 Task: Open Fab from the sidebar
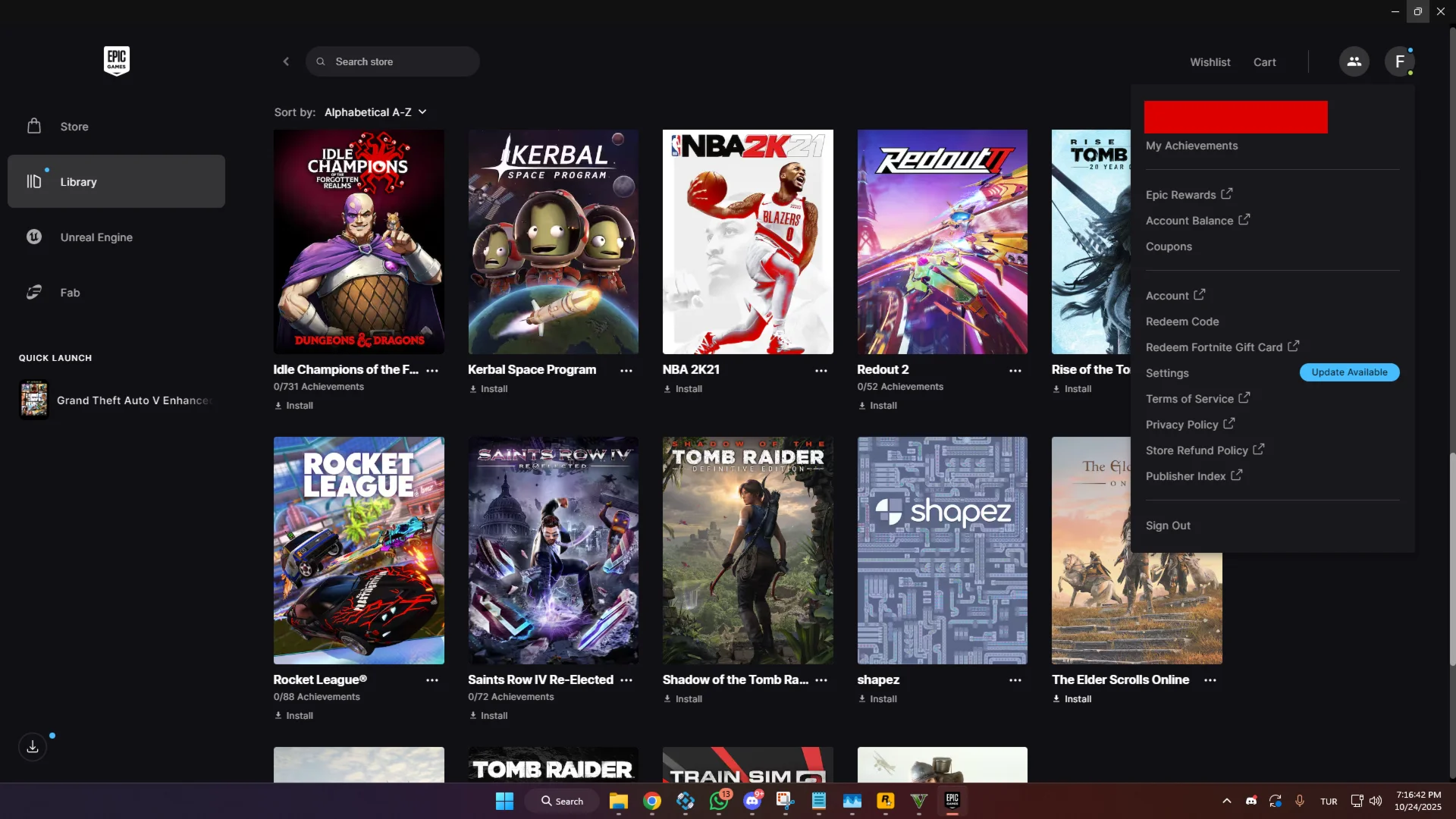tap(70, 293)
